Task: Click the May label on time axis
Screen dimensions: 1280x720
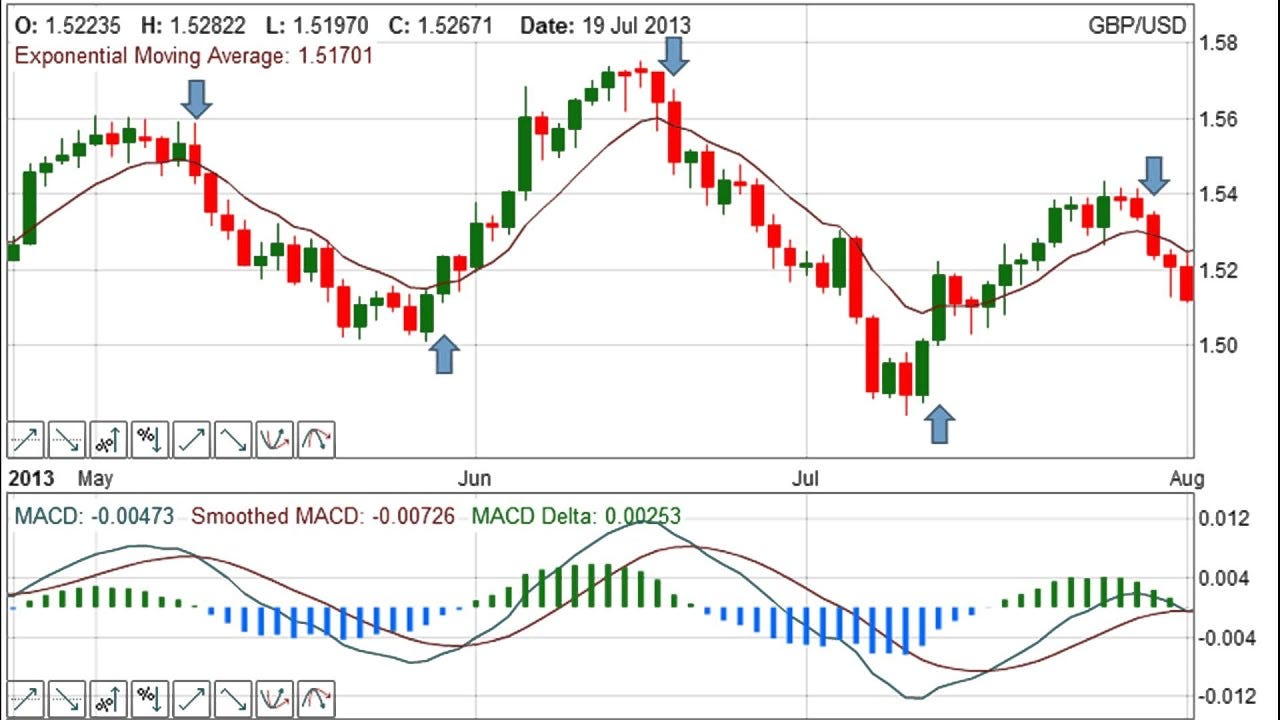Action: click(x=95, y=479)
